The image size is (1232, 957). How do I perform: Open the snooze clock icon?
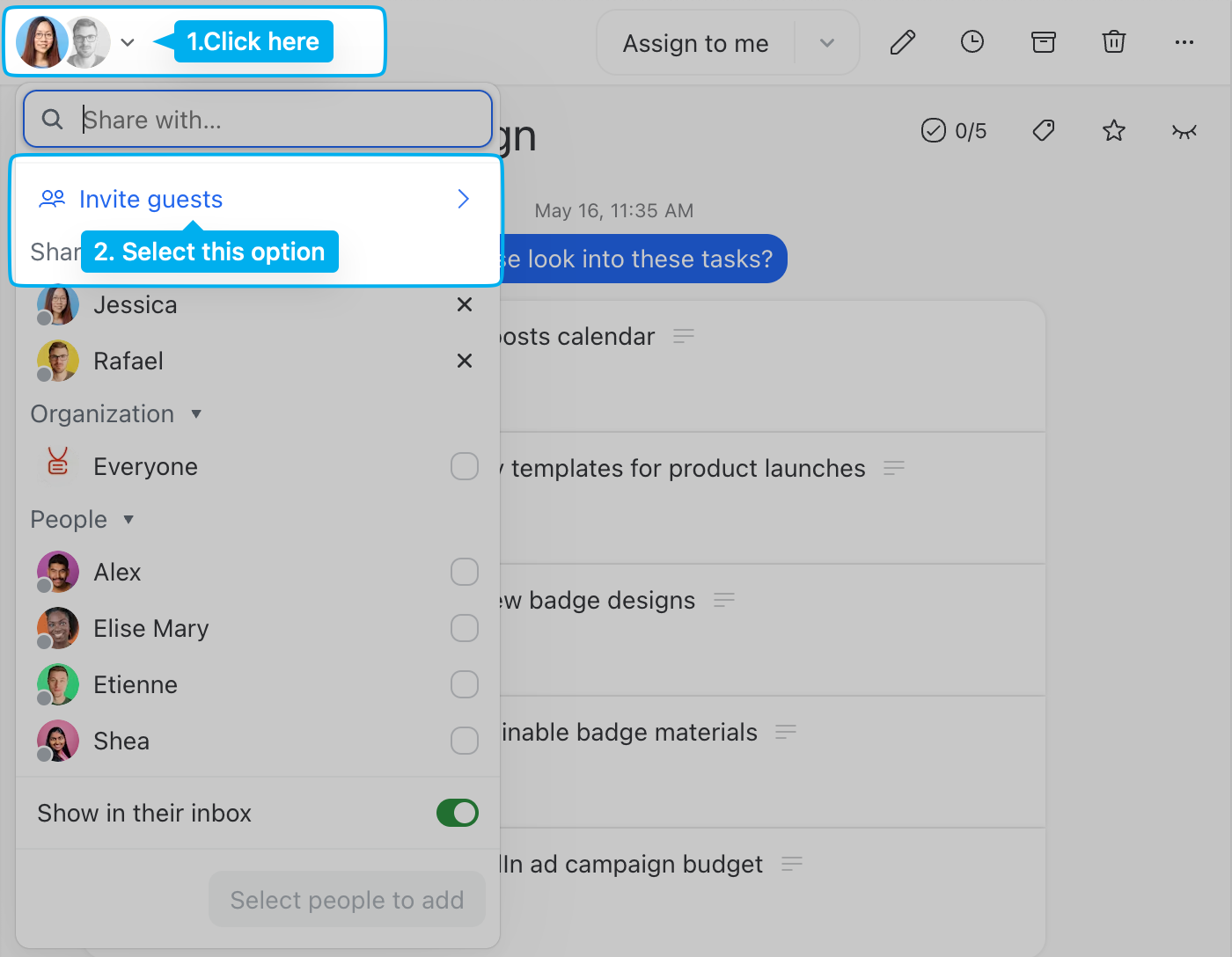click(x=972, y=41)
